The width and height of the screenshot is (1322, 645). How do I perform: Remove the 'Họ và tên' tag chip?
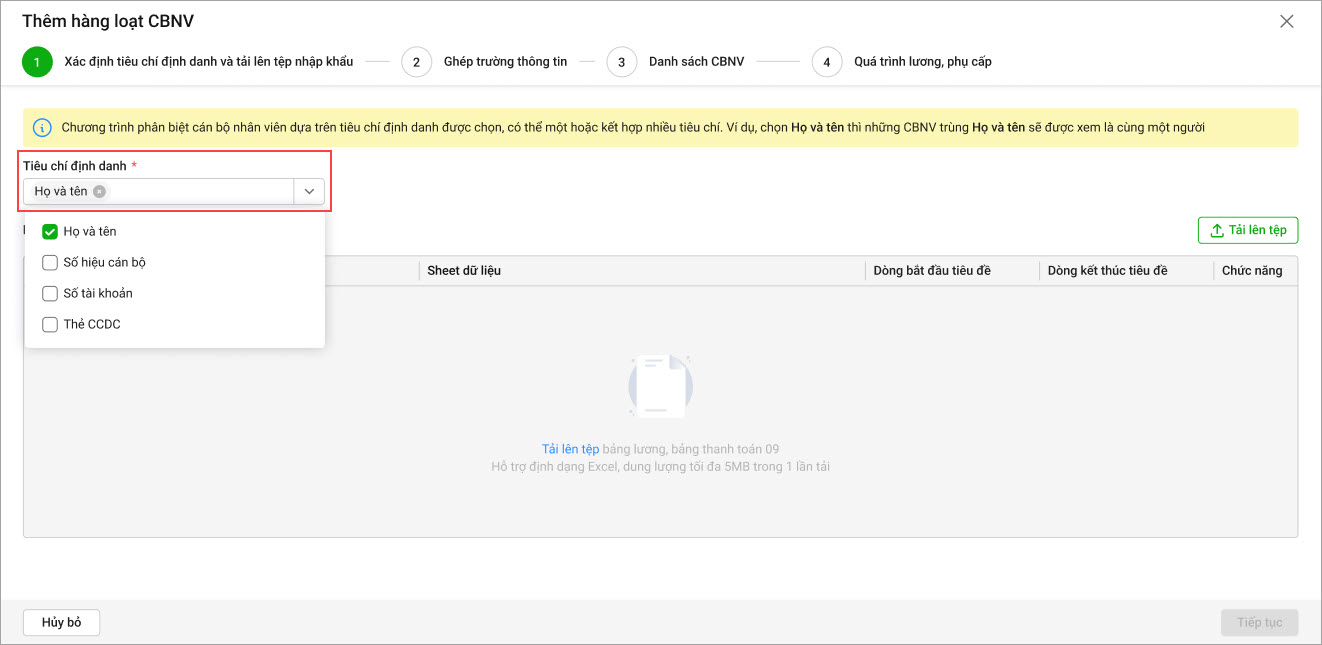tap(99, 191)
